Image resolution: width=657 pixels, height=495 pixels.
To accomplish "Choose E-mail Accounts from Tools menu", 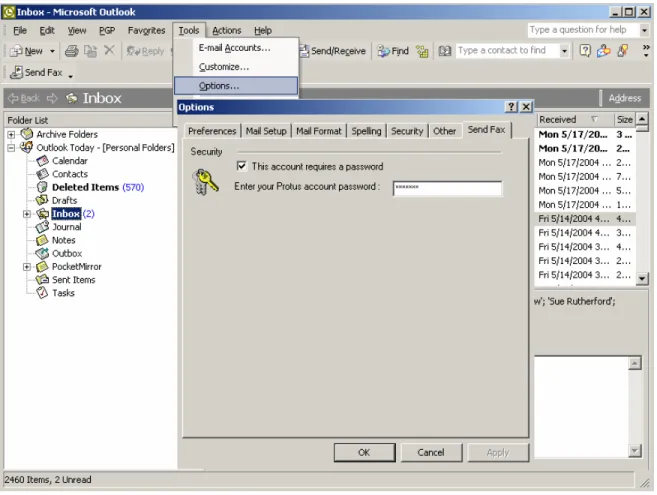I will (x=235, y=48).
